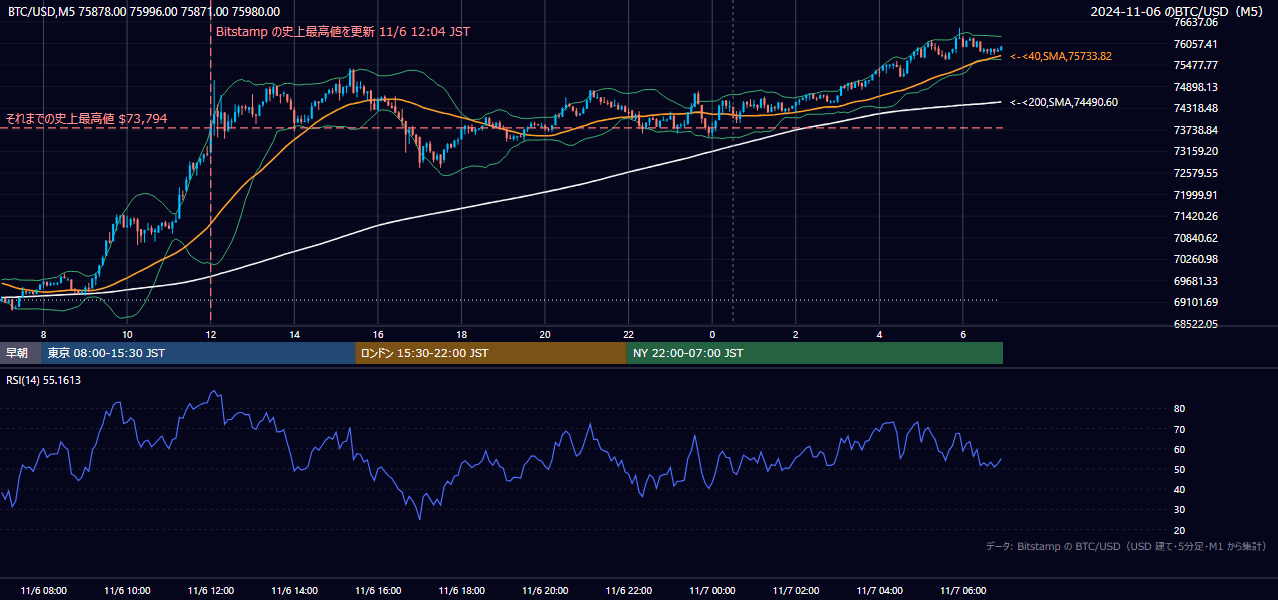1278x600 pixels.
Task: Click the 早朝 session block
Action: [x=20, y=353]
